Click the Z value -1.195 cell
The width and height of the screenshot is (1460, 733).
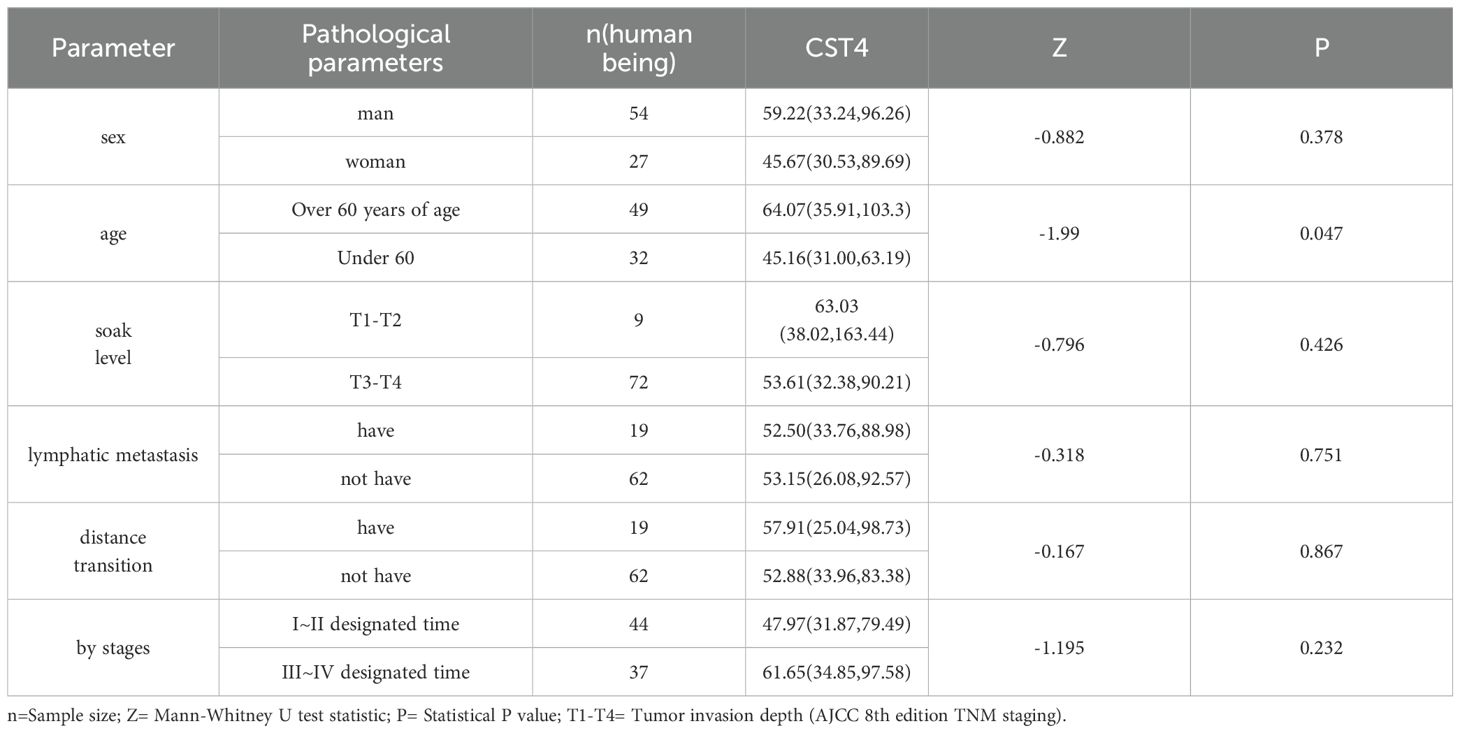coord(1059,648)
